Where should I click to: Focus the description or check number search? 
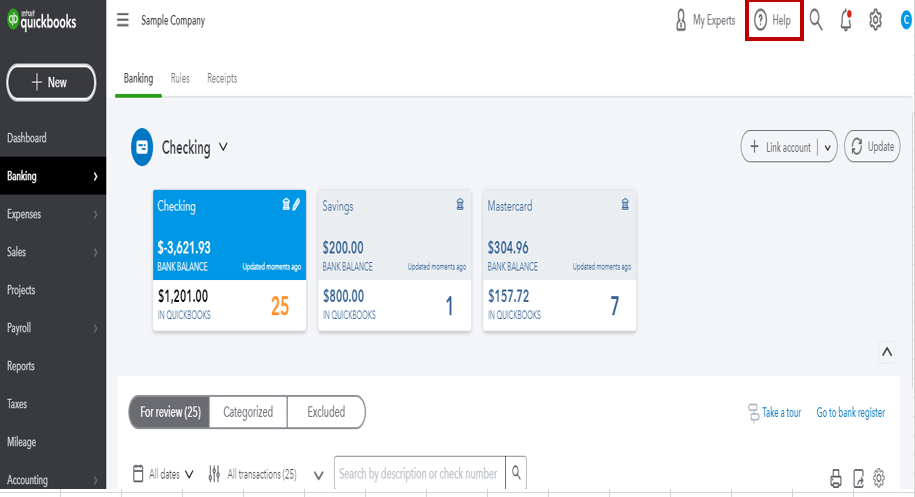coord(420,473)
